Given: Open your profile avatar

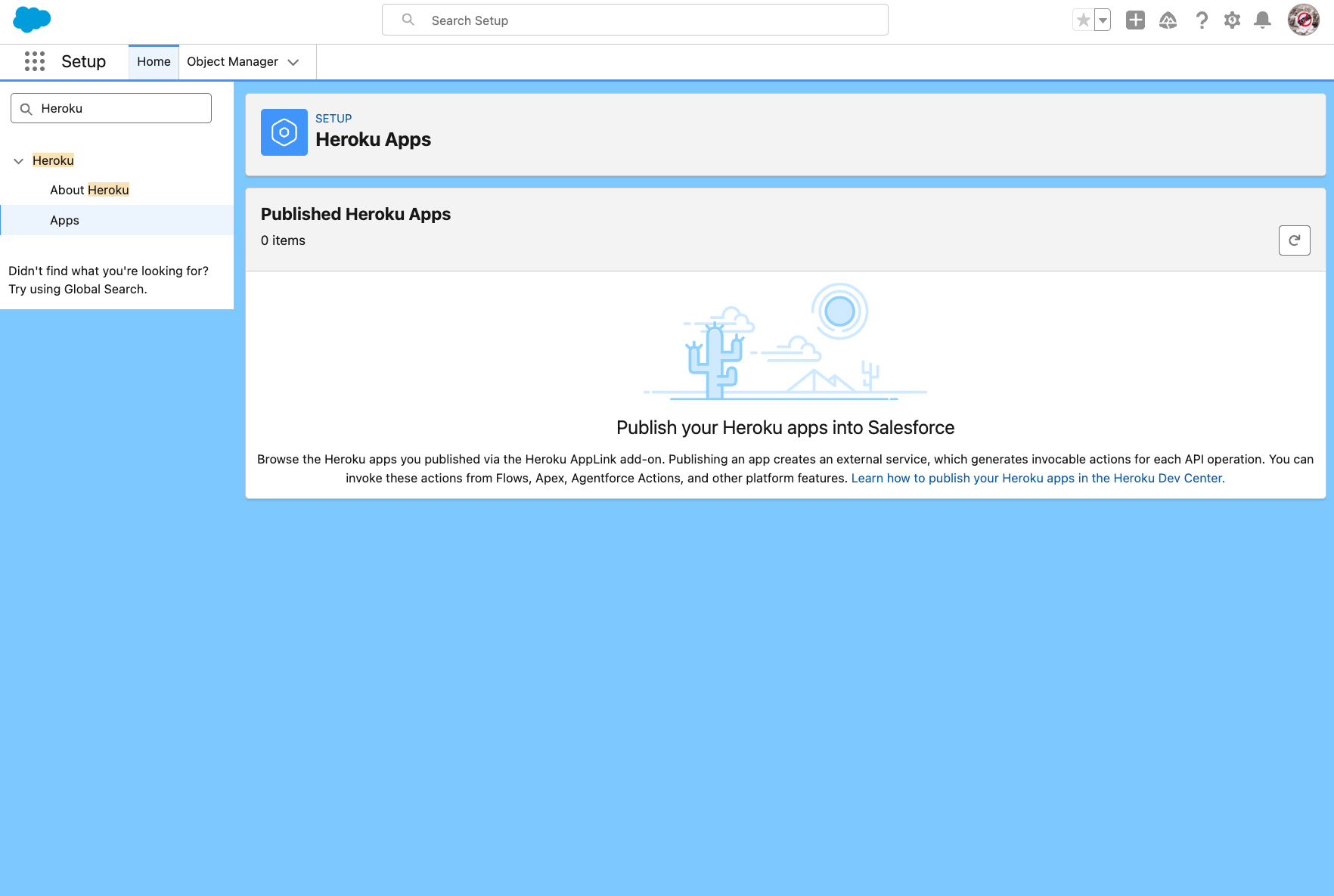Looking at the screenshot, I should (1303, 20).
